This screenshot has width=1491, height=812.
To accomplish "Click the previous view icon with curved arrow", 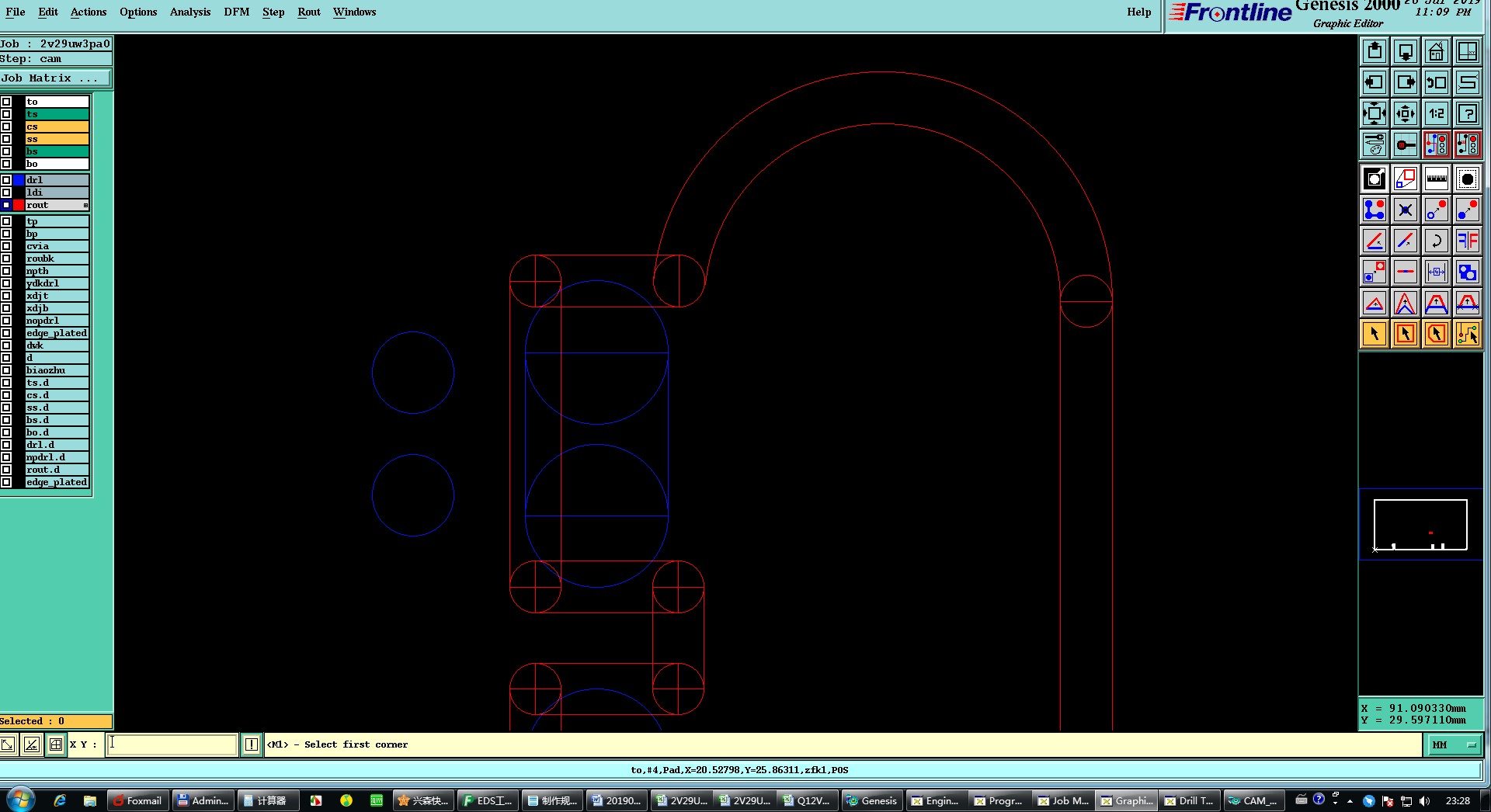I will (x=1437, y=82).
